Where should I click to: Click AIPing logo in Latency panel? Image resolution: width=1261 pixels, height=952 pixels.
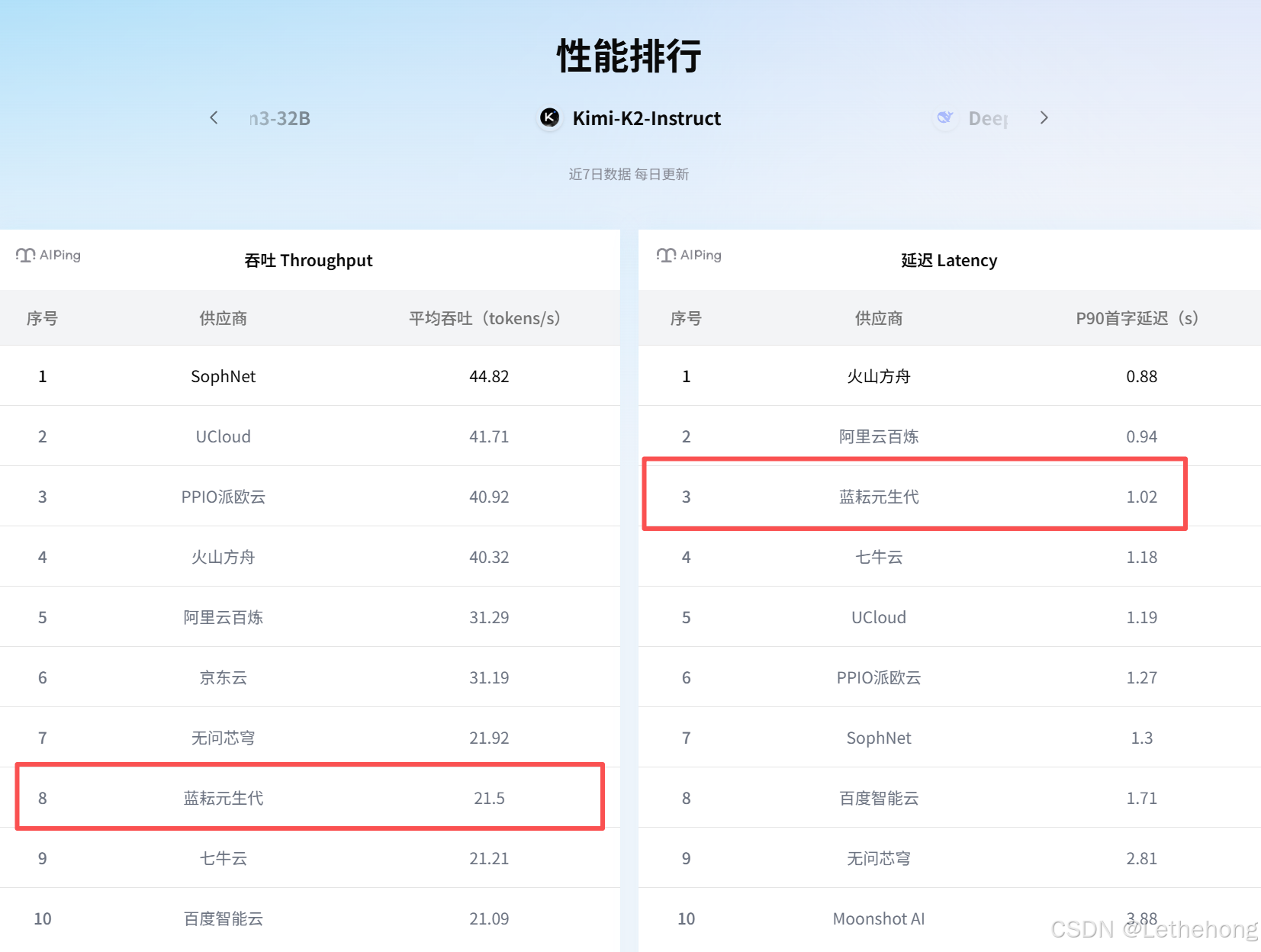(x=689, y=255)
